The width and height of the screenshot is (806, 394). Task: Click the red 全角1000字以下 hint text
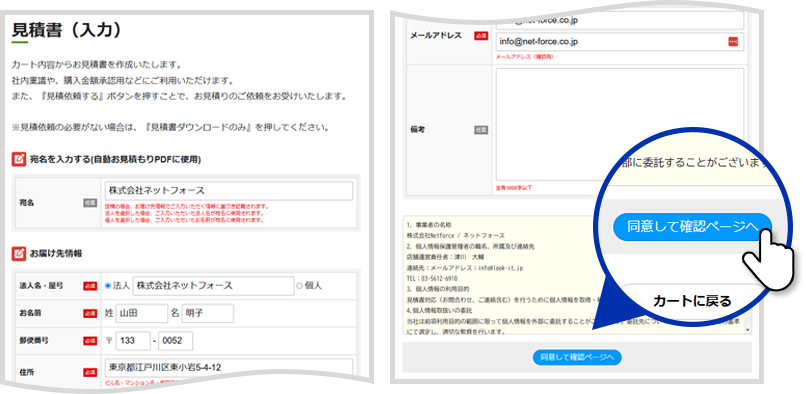pos(514,188)
